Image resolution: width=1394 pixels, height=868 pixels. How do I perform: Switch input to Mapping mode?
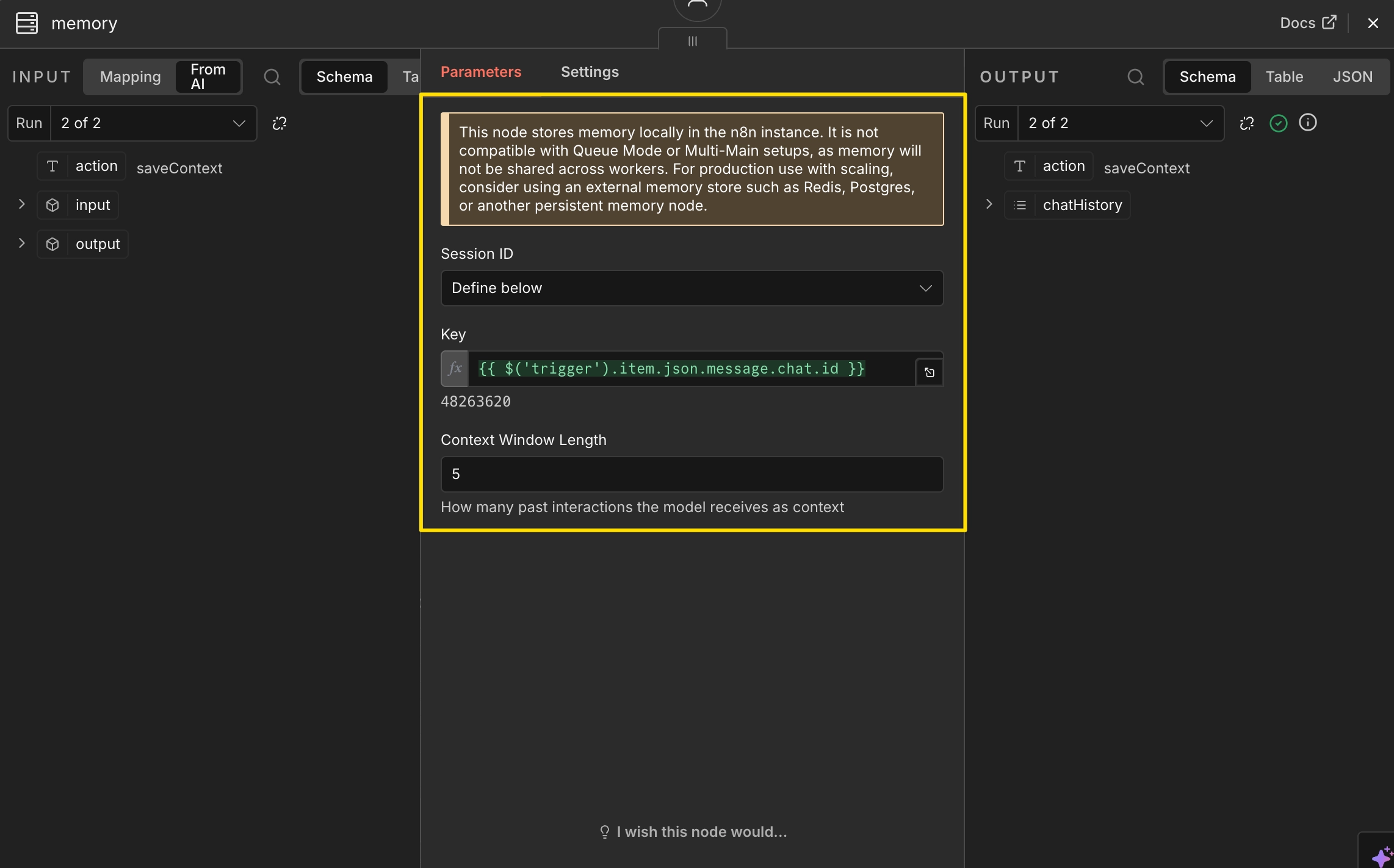coord(130,77)
